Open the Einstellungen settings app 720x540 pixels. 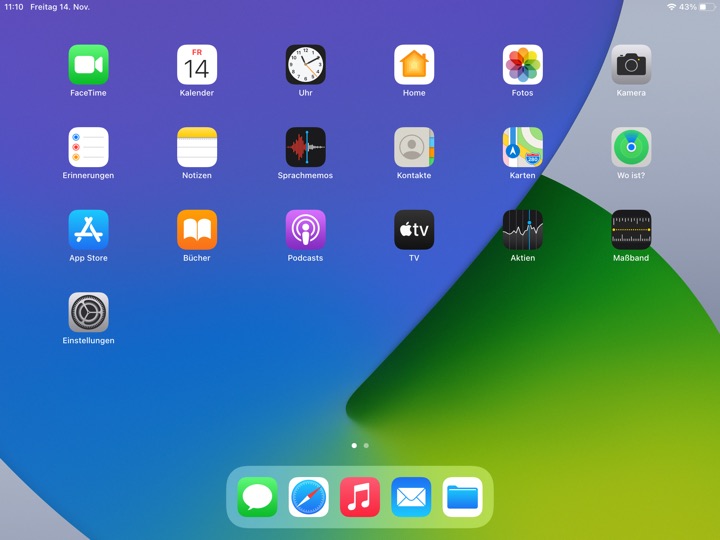[88, 312]
